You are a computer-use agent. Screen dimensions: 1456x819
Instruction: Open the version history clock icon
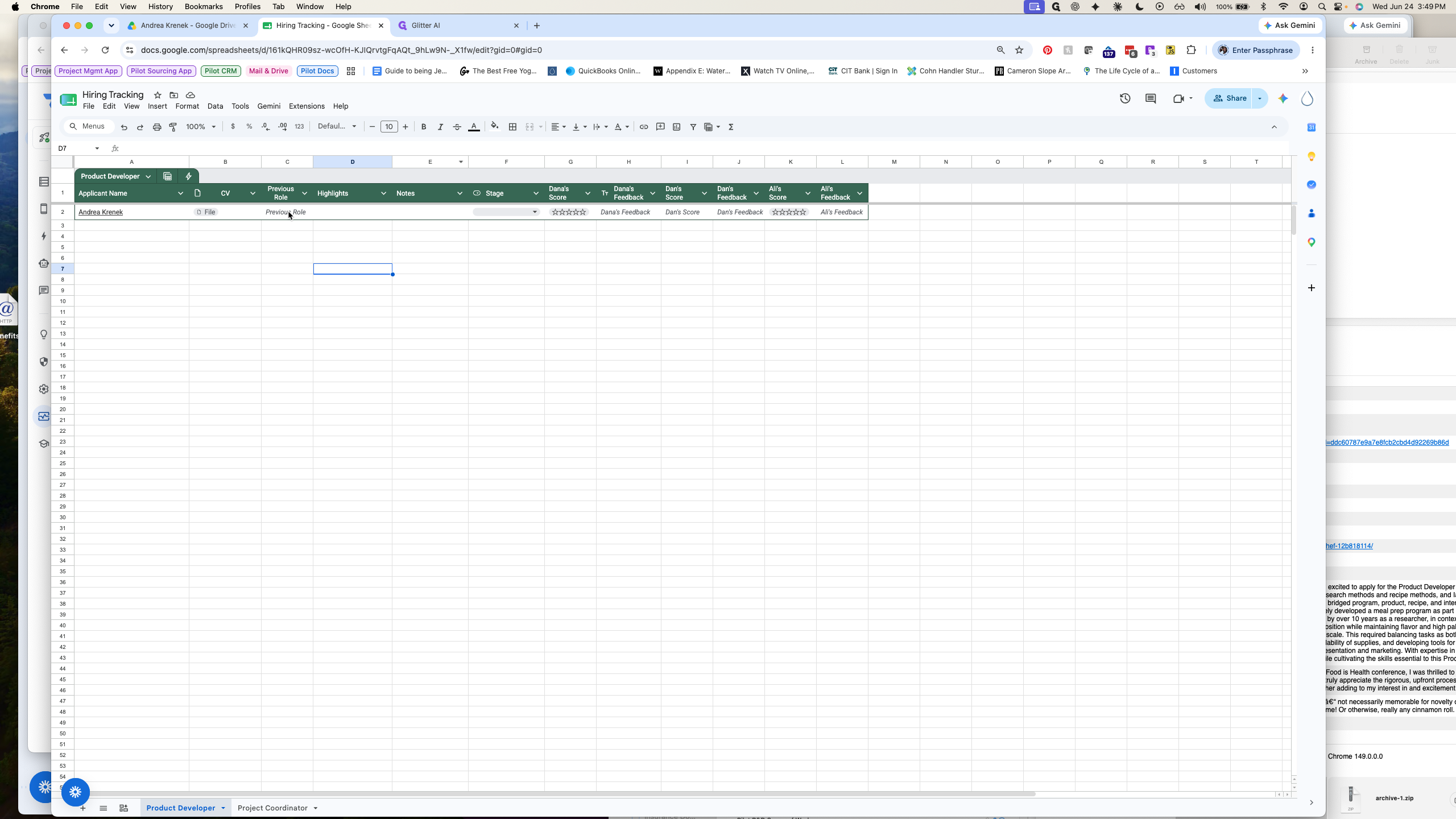click(x=1125, y=98)
